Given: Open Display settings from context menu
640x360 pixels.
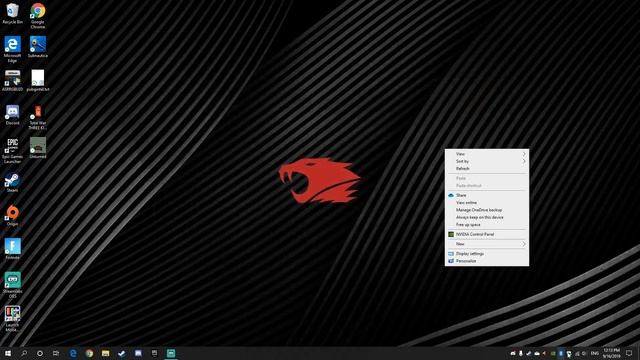Looking at the screenshot, I should click(487, 253).
